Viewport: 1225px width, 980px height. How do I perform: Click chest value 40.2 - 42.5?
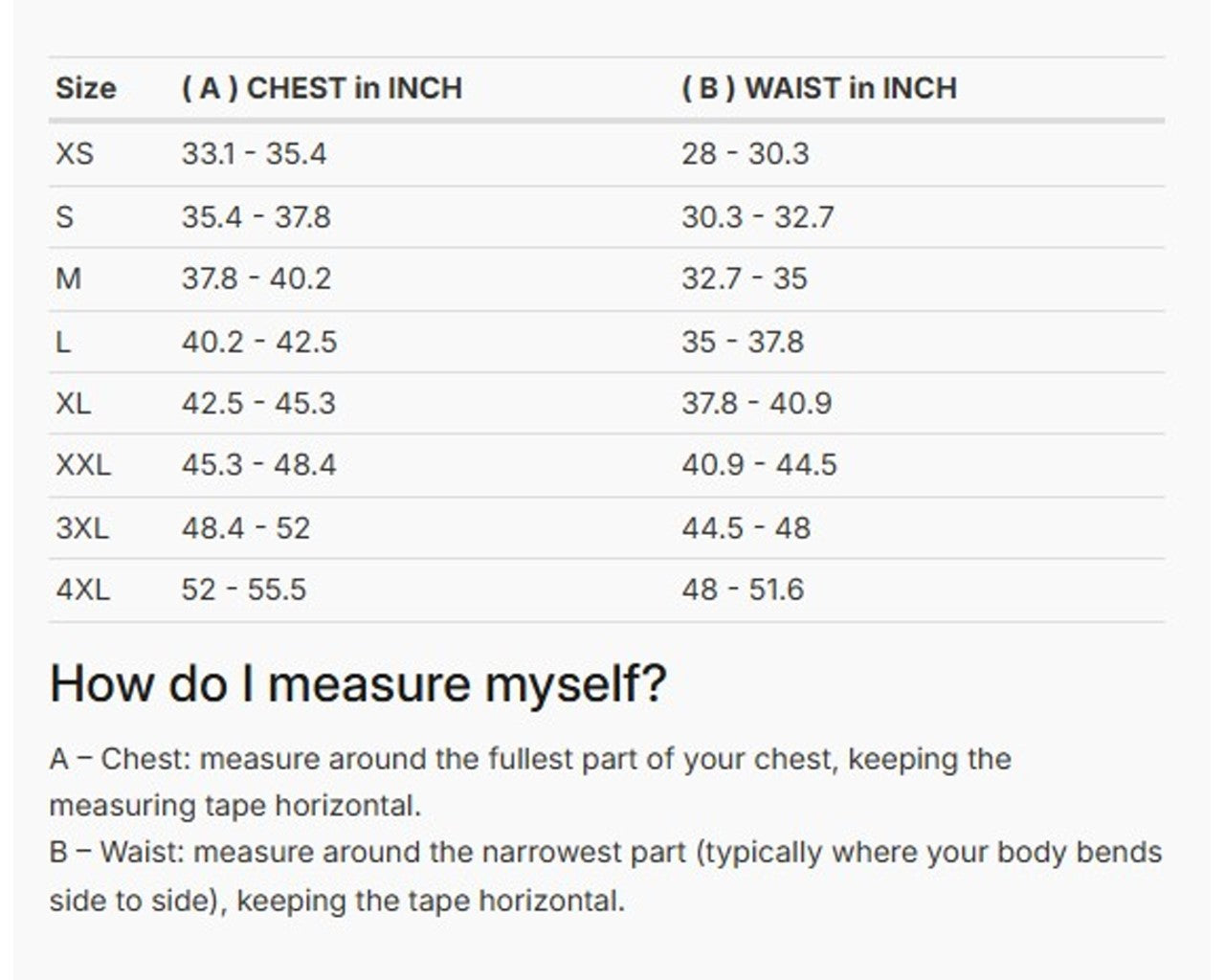[x=259, y=342]
